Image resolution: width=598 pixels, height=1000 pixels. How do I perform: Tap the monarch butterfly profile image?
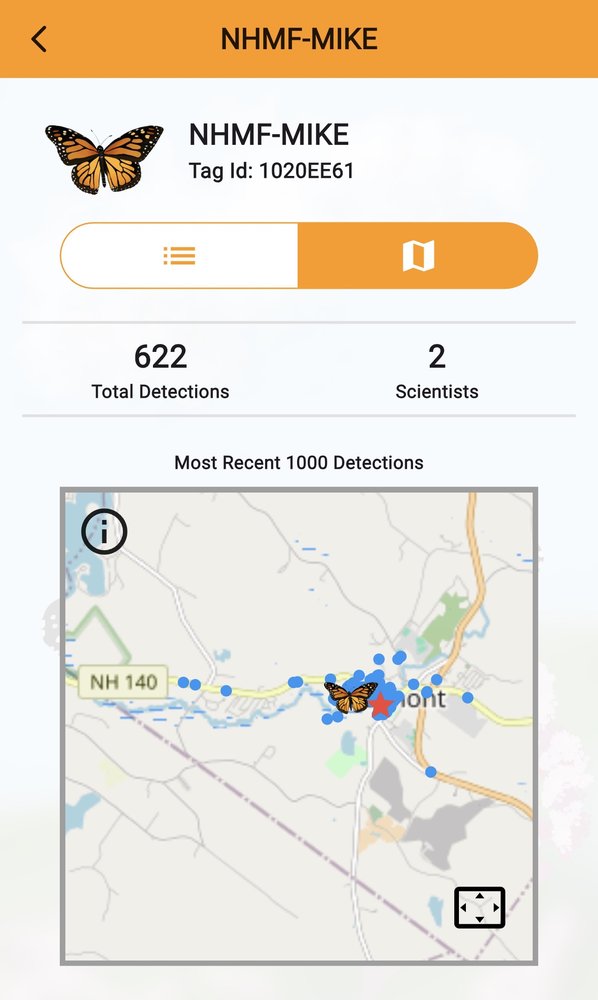click(104, 159)
